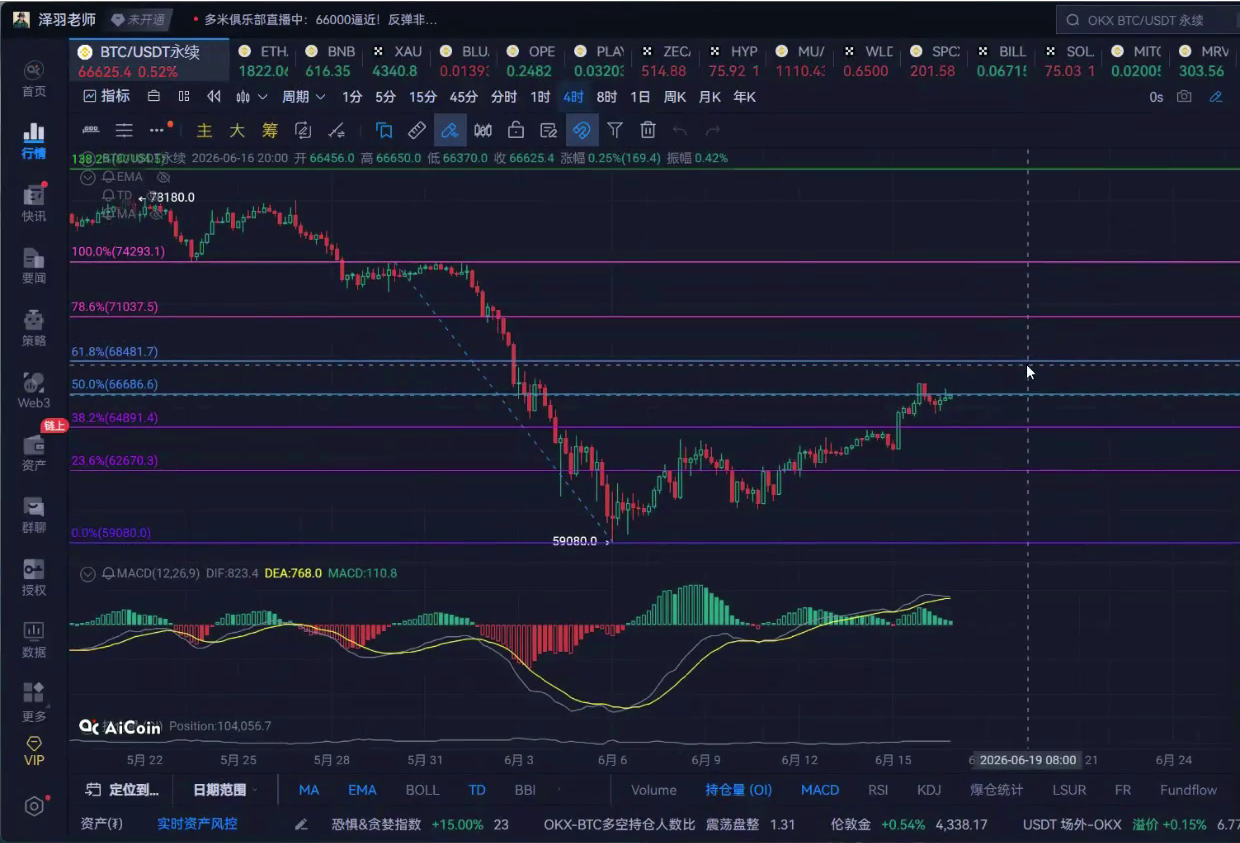Open the 资产 assets sidebar icon
1240x843 pixels.
coord(34,452)
